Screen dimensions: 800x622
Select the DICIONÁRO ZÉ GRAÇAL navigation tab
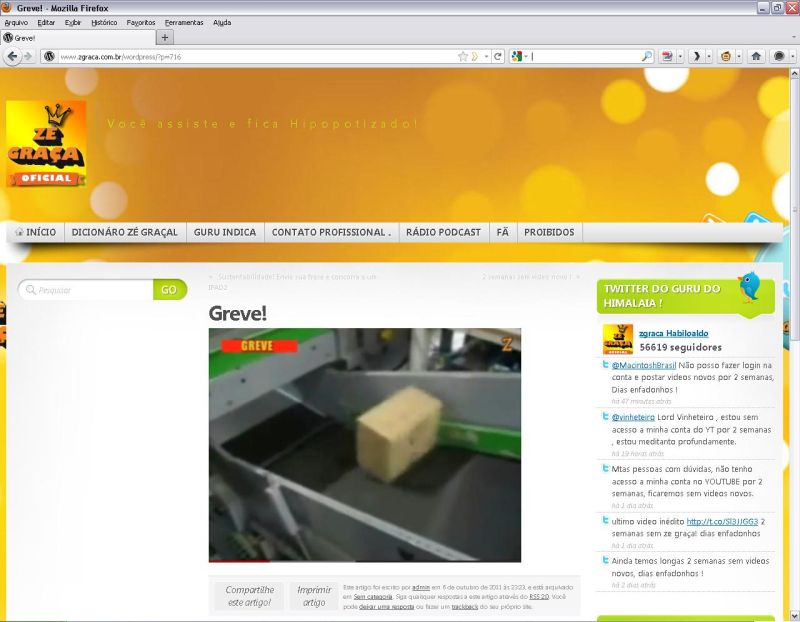tap(125, 232)
